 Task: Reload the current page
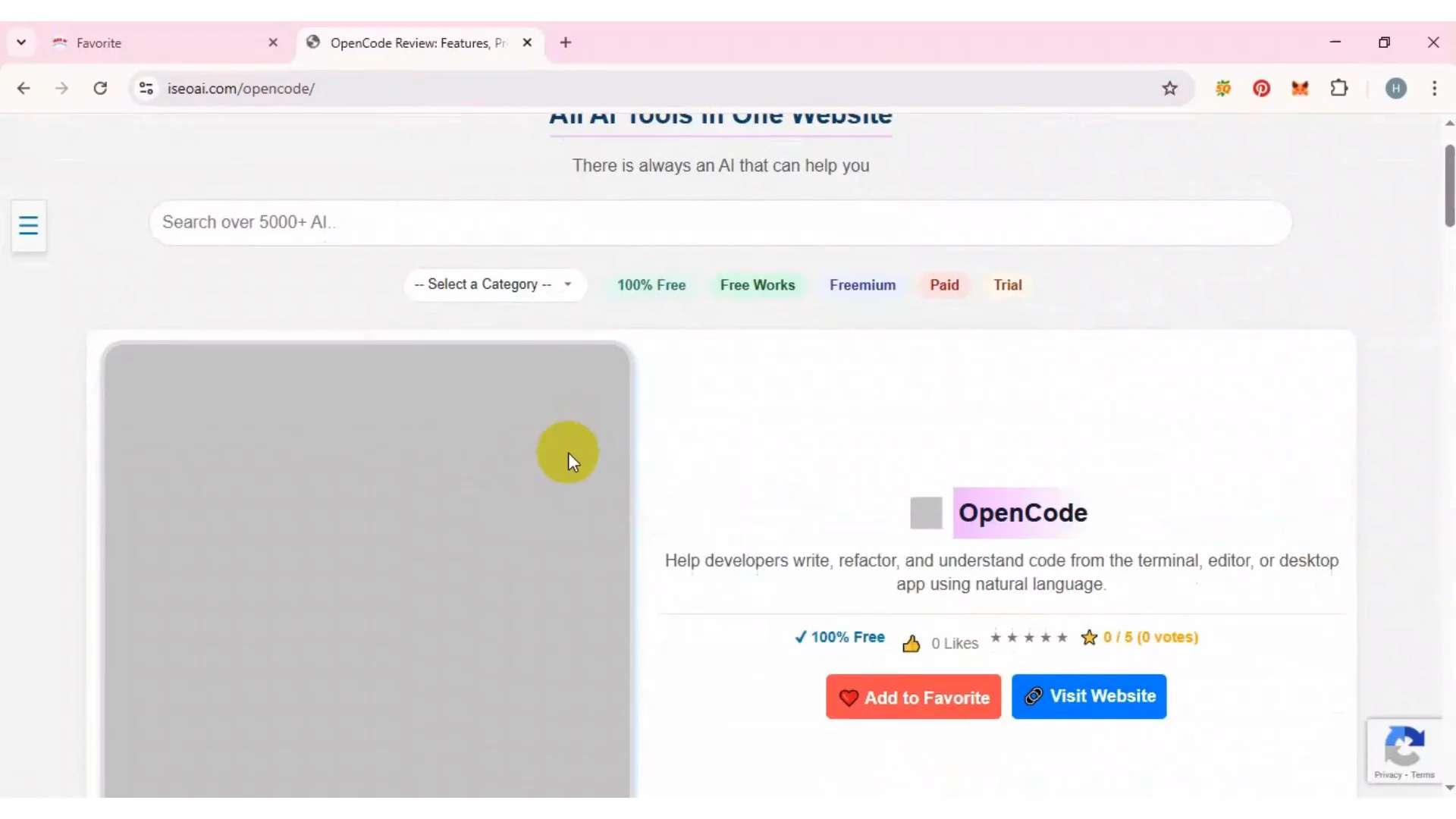[x=99, y=88]
